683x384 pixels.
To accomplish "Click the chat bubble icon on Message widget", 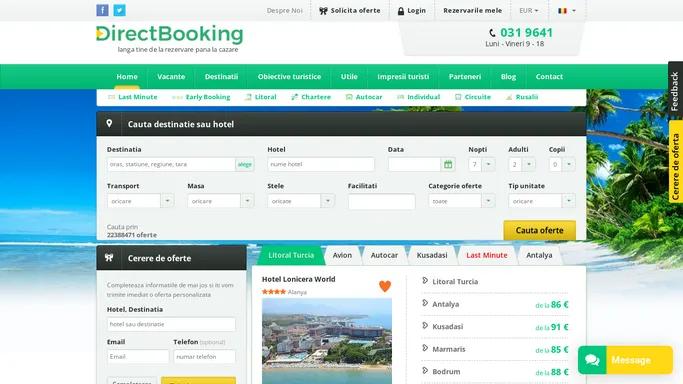I will click(592, 360).
